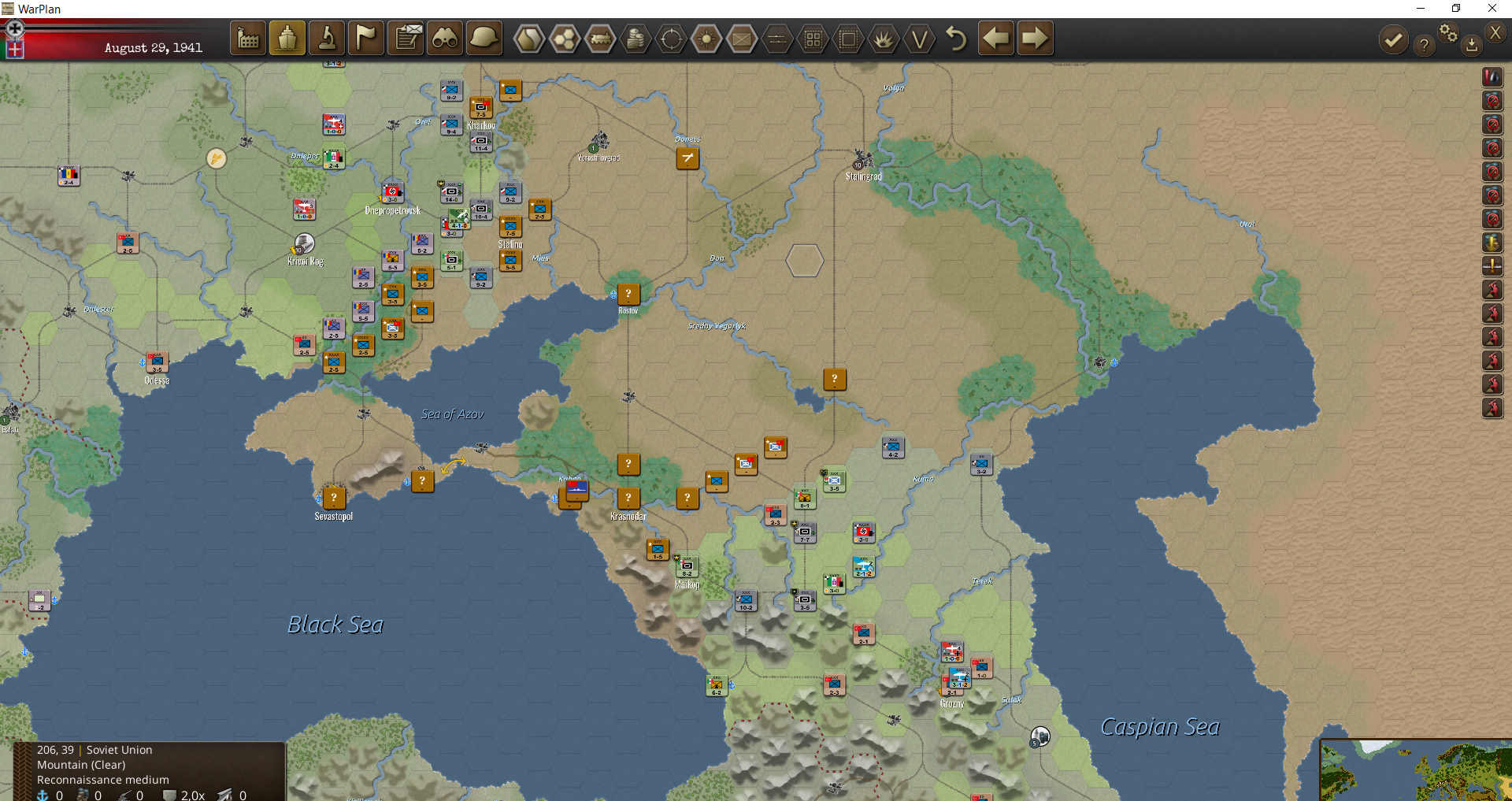Screen dimensions: 1512x801
Task: Open the gears settings menu
Action: click(x=1448, y=32)
